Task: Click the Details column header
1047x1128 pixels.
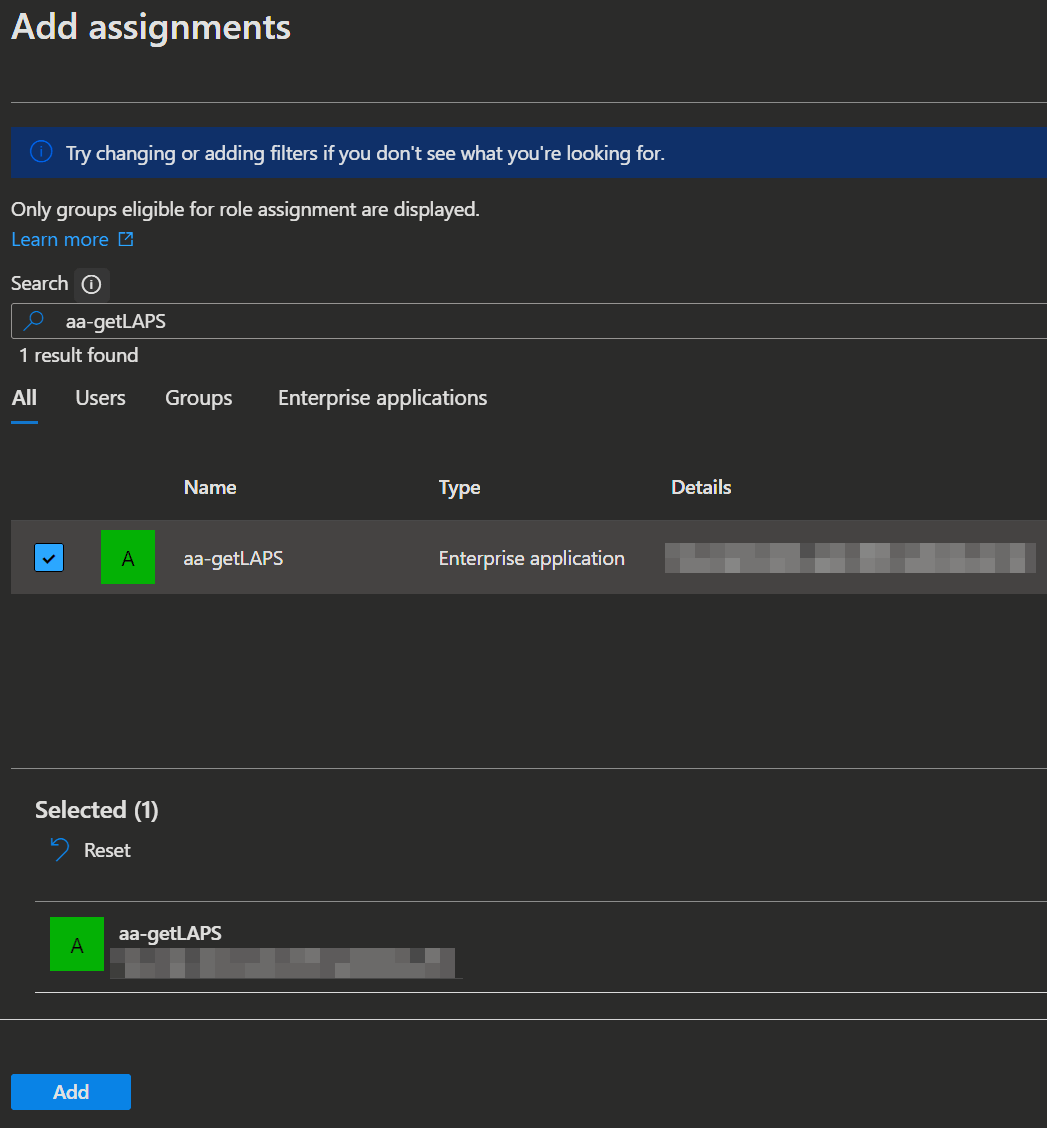Action: 701,488
